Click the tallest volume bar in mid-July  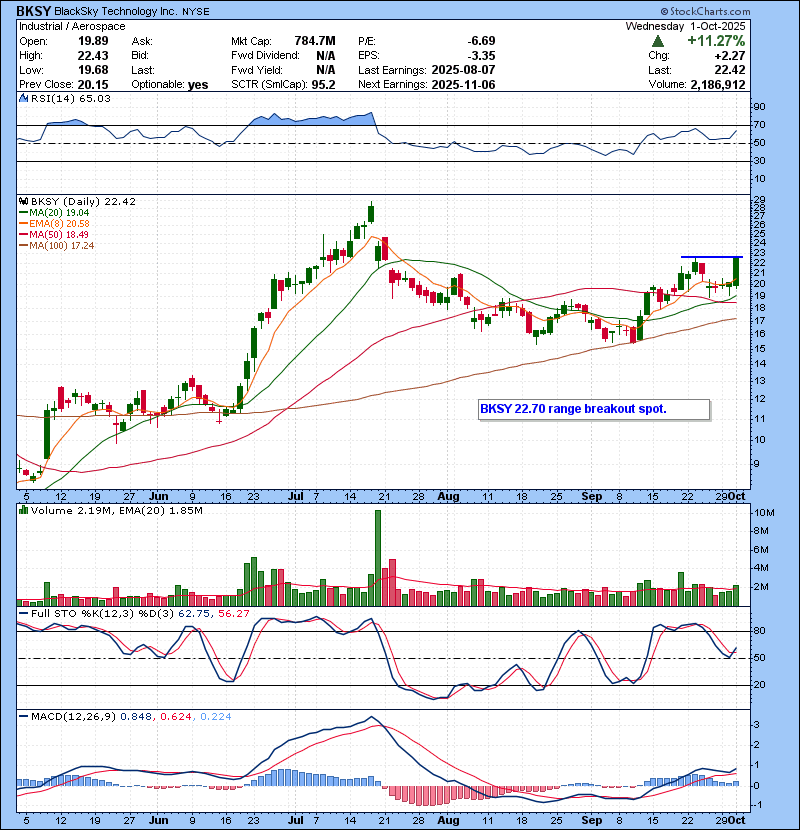click(377, 558)
